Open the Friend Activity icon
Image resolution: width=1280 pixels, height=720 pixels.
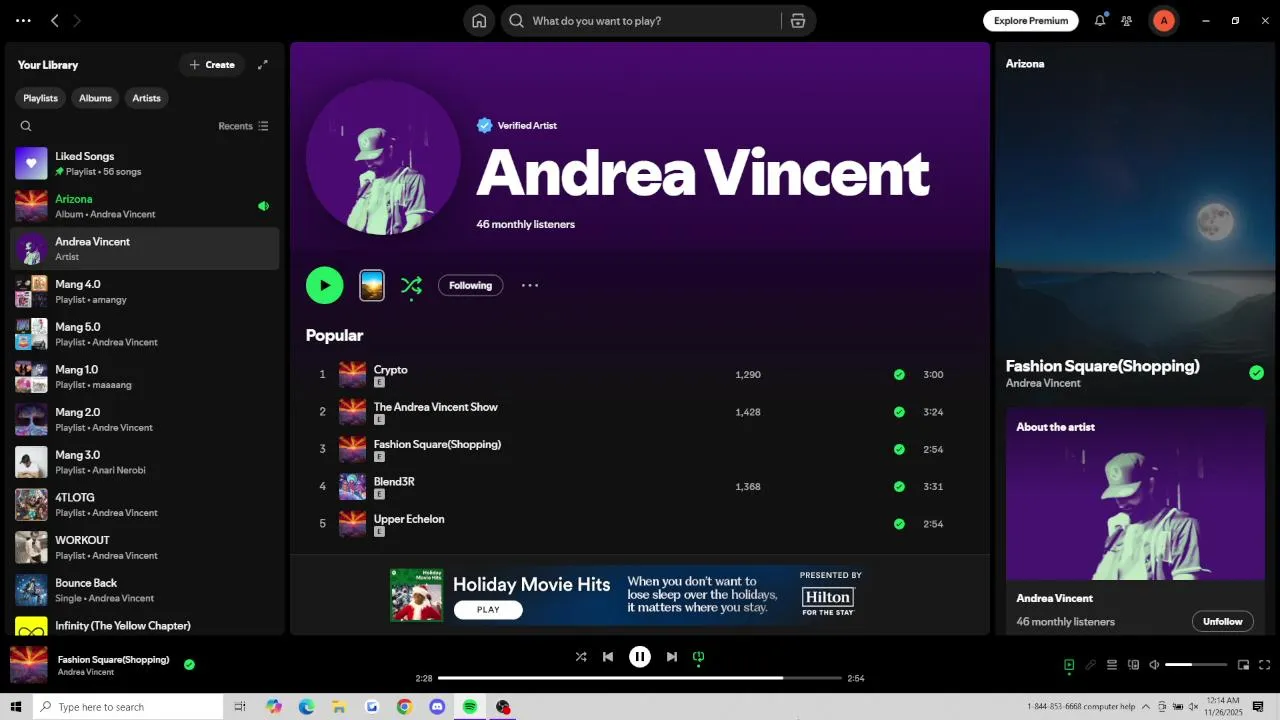coord(1127,20)
